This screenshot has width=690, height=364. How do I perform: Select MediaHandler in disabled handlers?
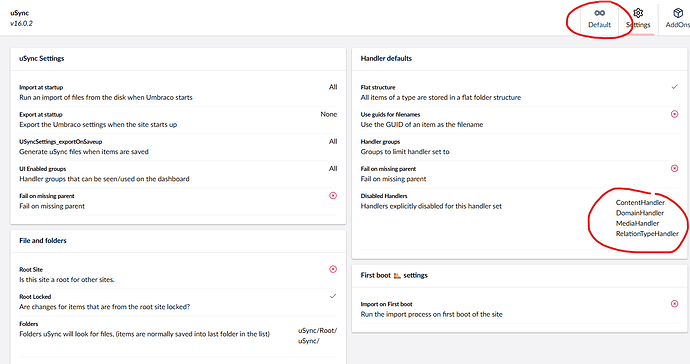tap(638, 223)
